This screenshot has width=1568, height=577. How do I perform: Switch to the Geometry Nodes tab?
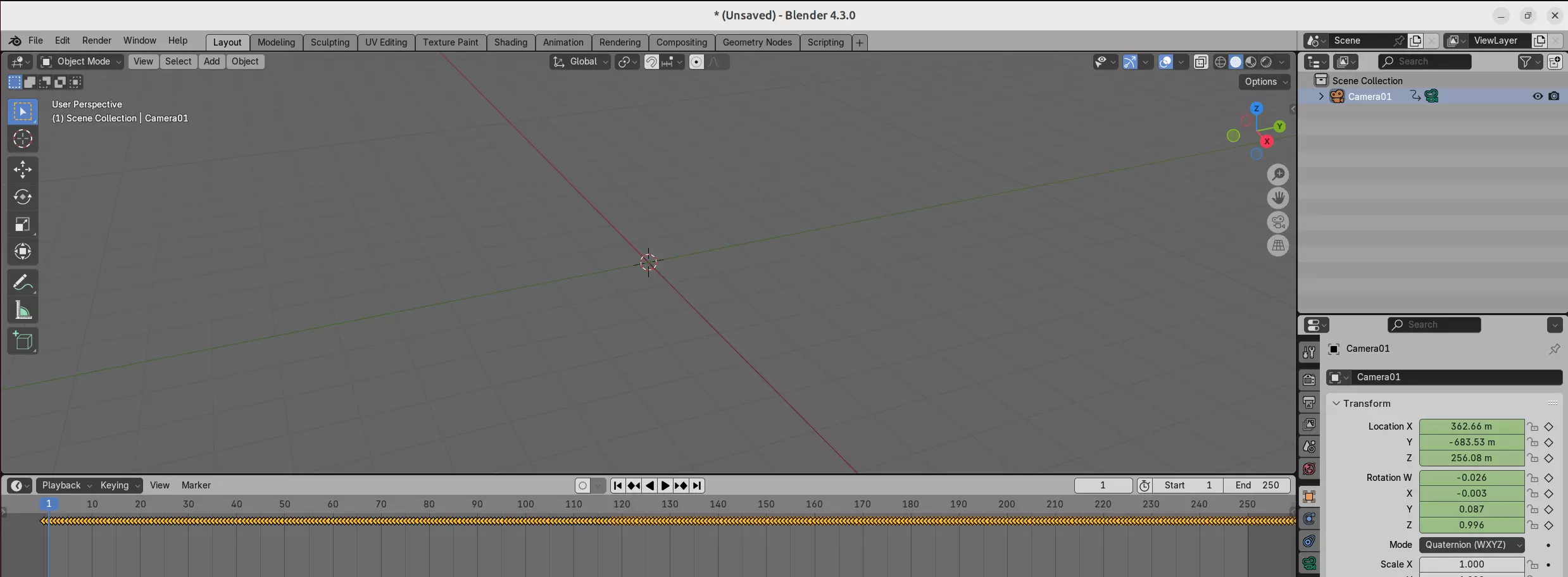(757, 42)
